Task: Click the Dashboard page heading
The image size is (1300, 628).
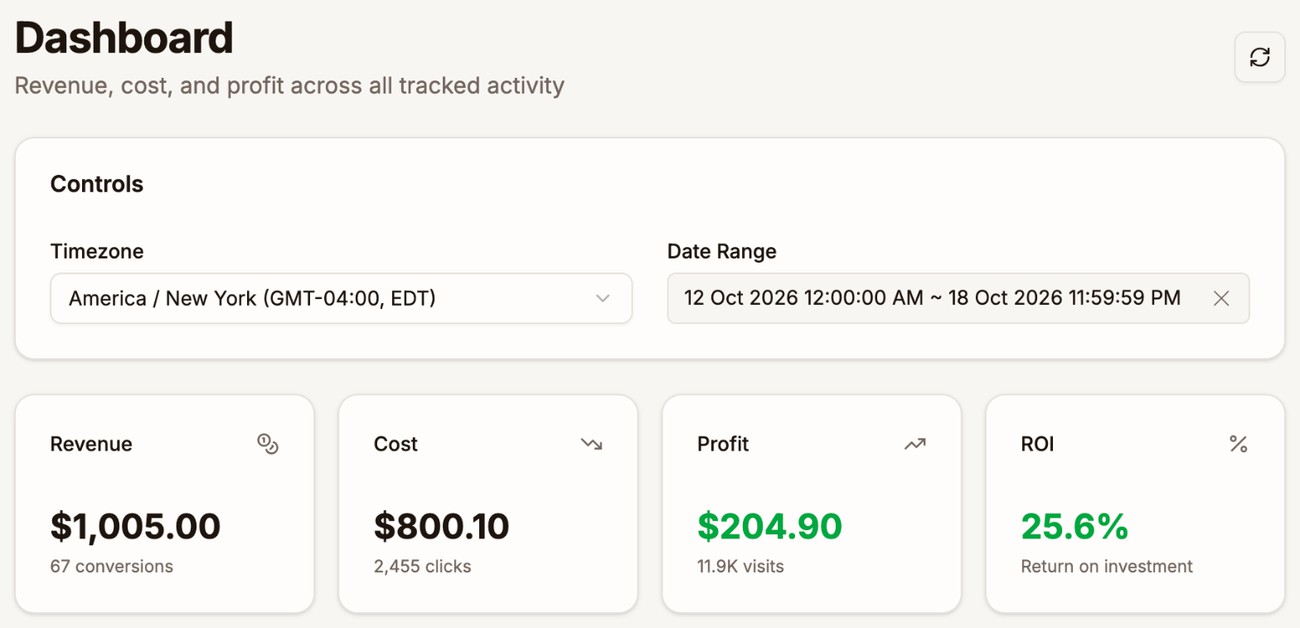Action: coord(124,38)
